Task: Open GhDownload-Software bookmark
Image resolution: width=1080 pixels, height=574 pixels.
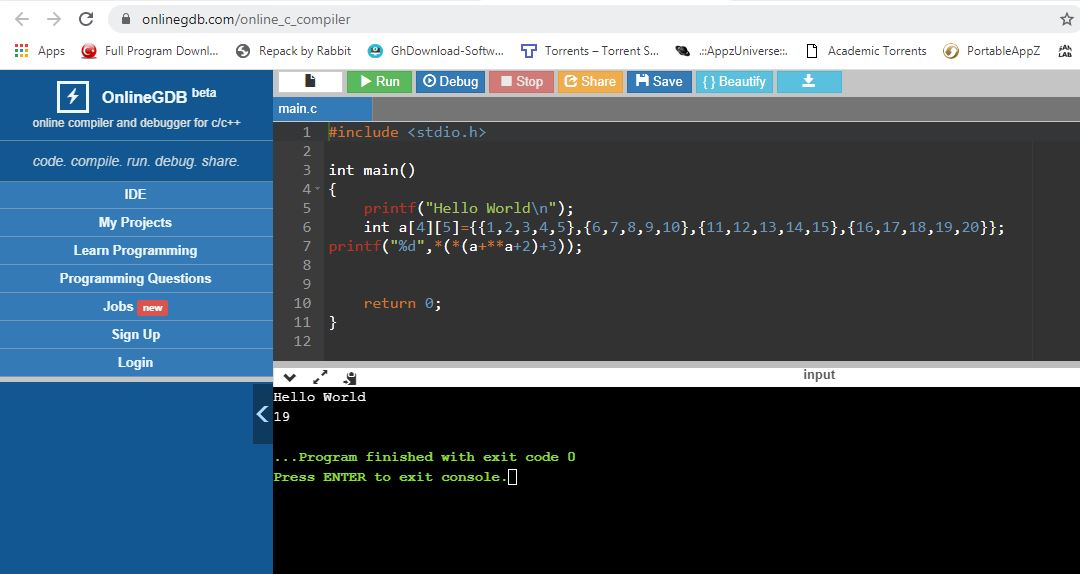Action: click(436, 50)
